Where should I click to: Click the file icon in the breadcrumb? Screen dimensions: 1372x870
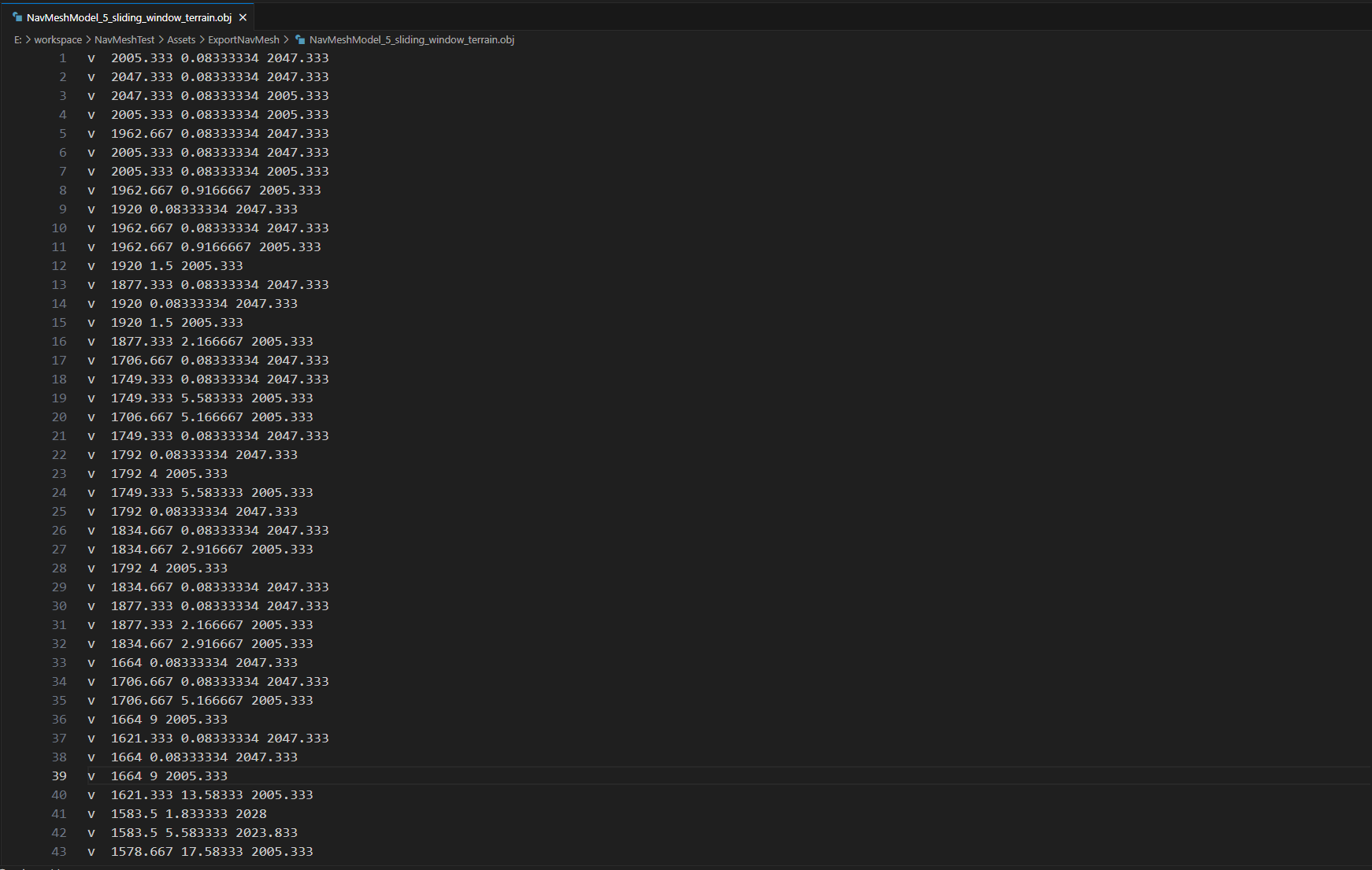click(300, 39)
